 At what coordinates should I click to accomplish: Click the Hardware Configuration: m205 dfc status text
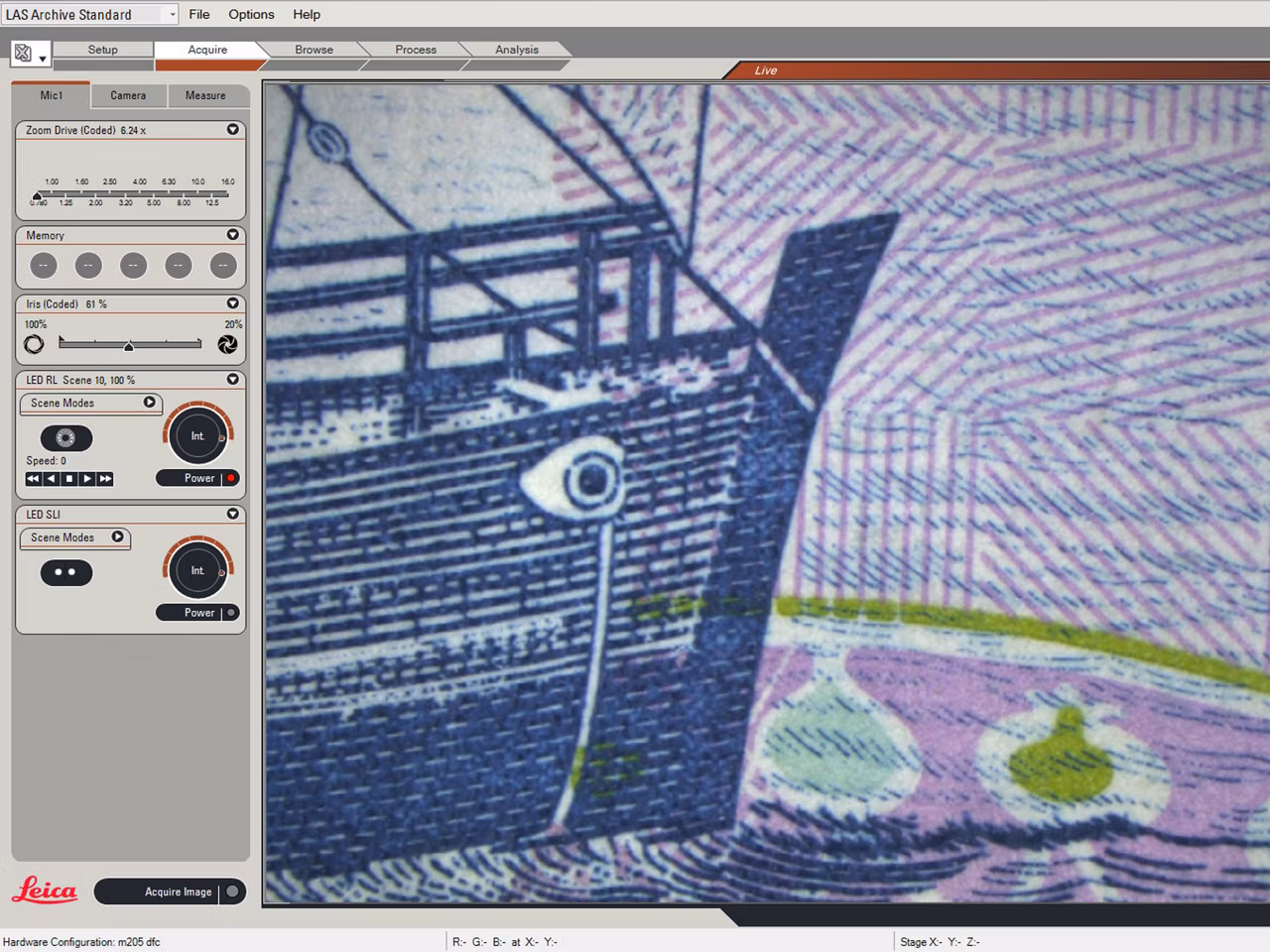81,942
